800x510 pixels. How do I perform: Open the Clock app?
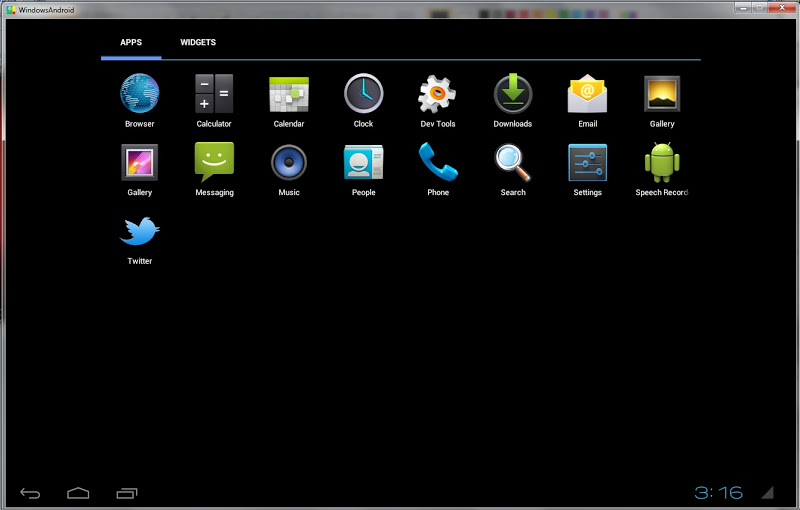363,93
